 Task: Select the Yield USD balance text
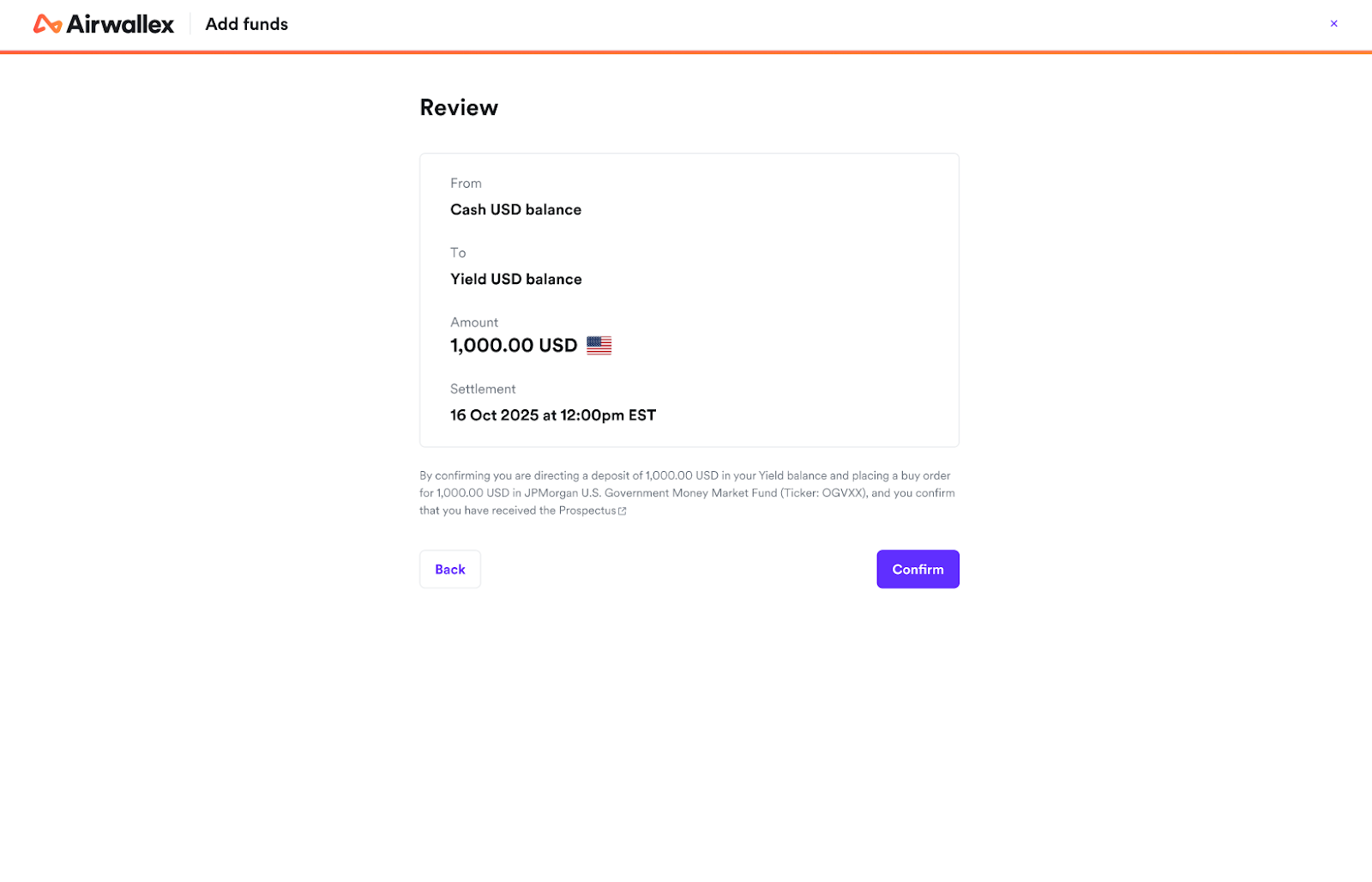(x=515, y=279)
